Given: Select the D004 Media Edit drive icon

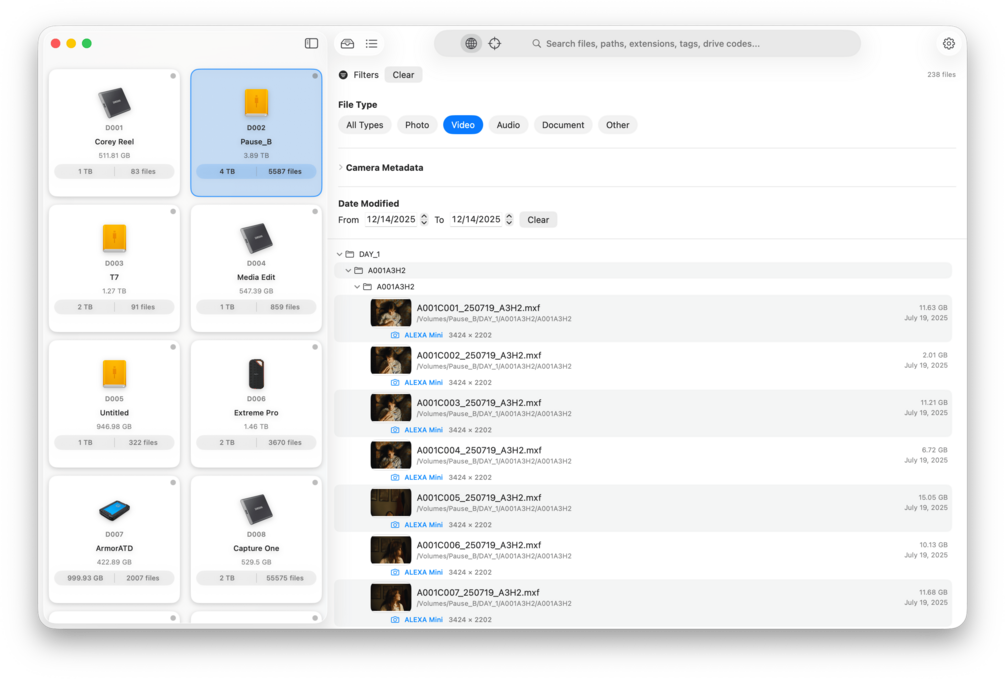Looking at the screenshot, I should coord(256,238).
